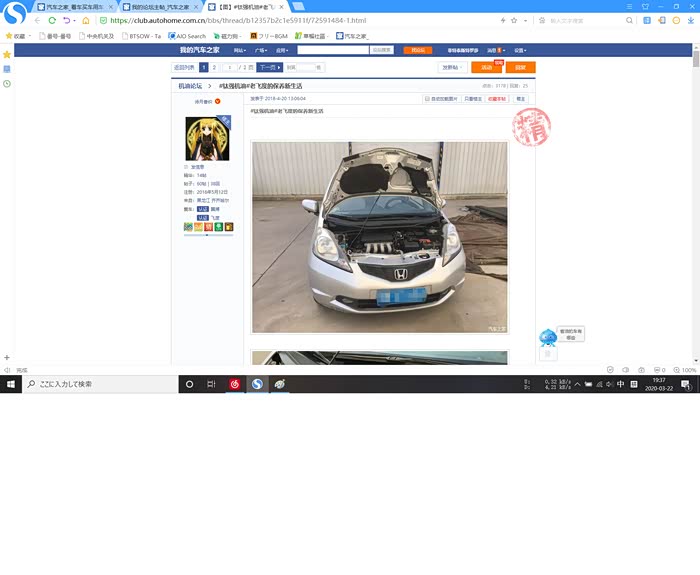This screenshot has height=575, width=700.
Task: Click the blue car mascot floating icon
Action: (547, 337)
